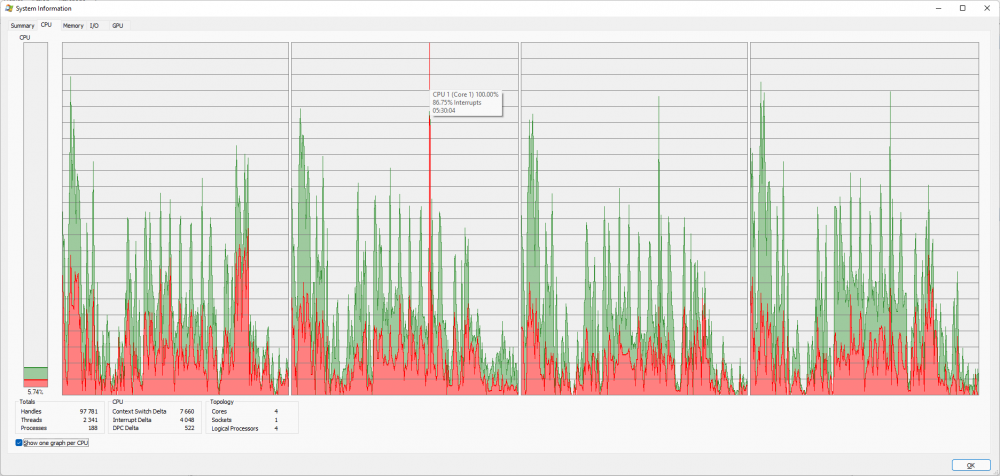
Task: Switch to the GPU tab
Action: pos(118,26)
